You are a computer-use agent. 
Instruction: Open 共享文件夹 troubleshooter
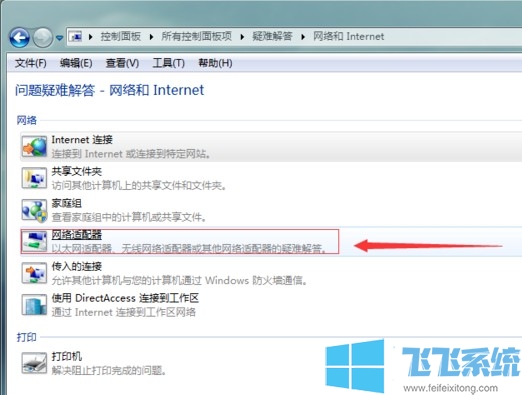[76, 171]
